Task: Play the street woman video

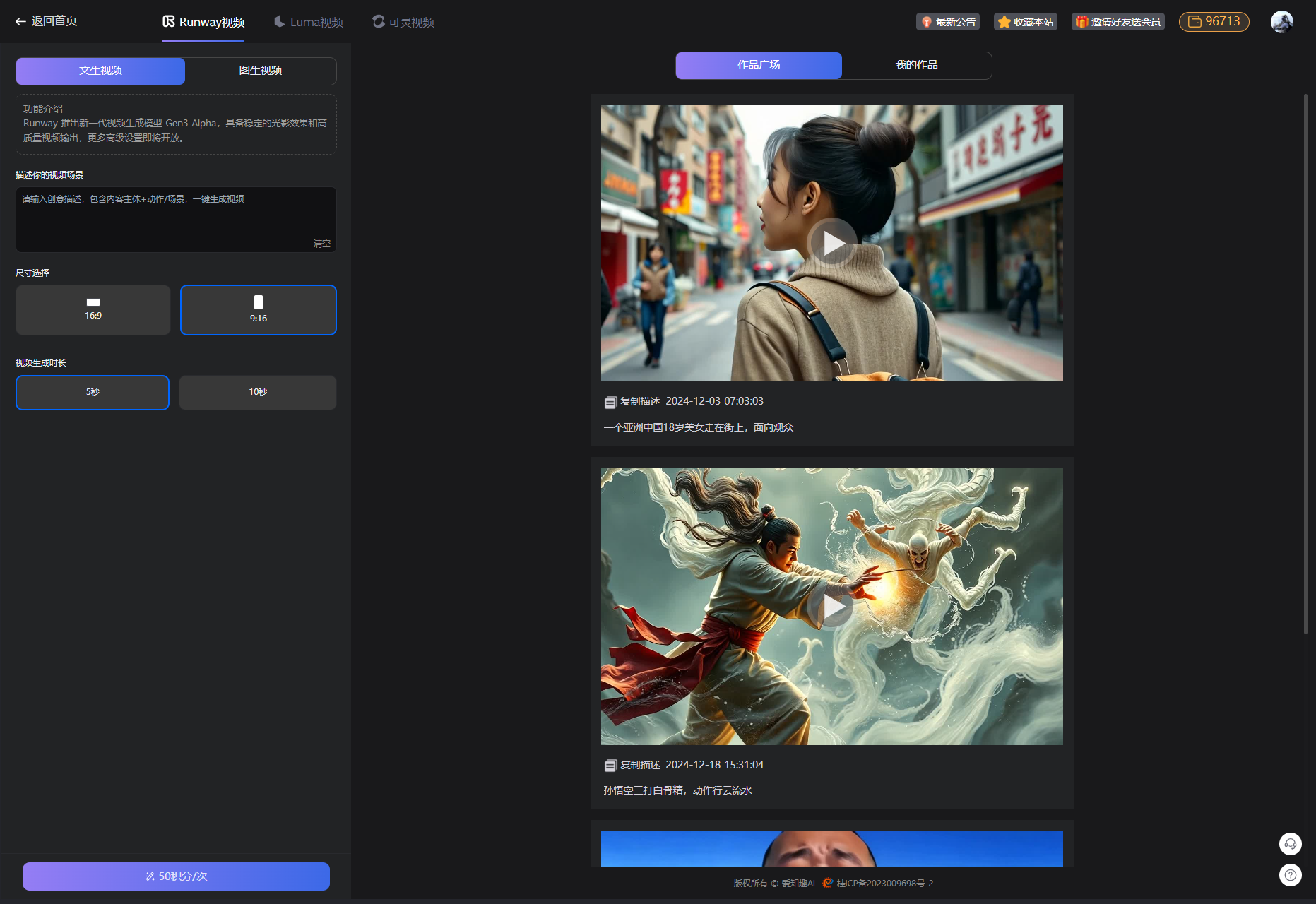Action: coord(832,242)
